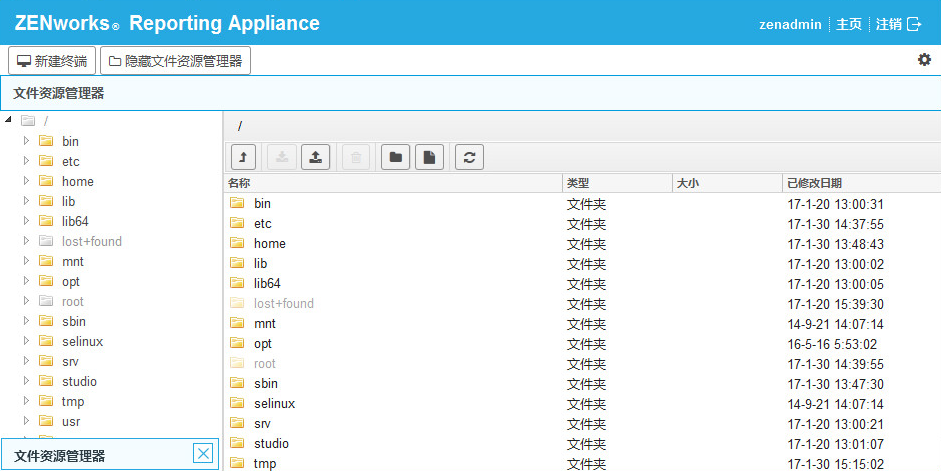Open the settings gear icon
Image resolution: width=941 pixels, height=471 pixels.
click(x=924, y=60)
